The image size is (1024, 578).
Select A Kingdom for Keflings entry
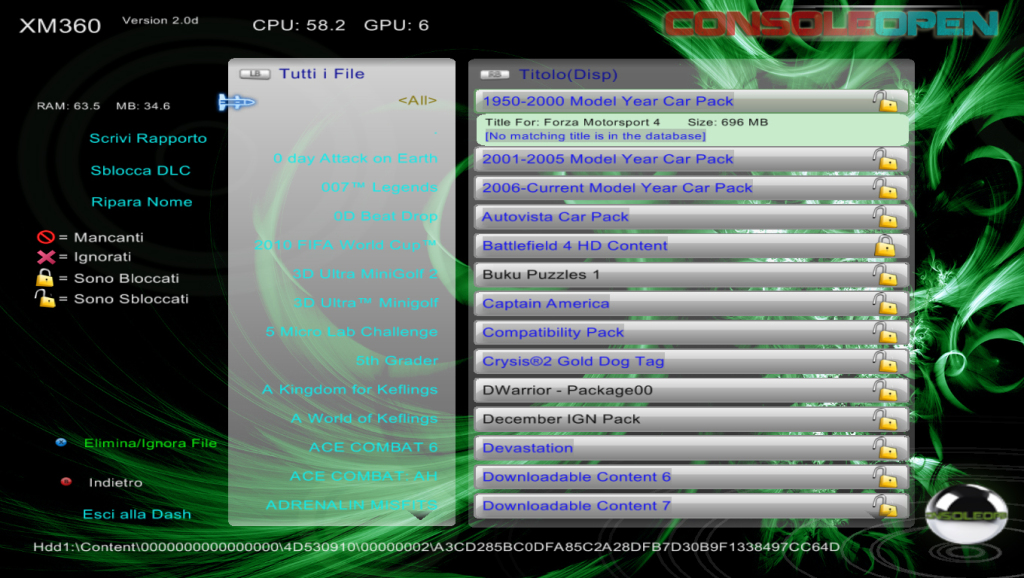pos(350,390)
